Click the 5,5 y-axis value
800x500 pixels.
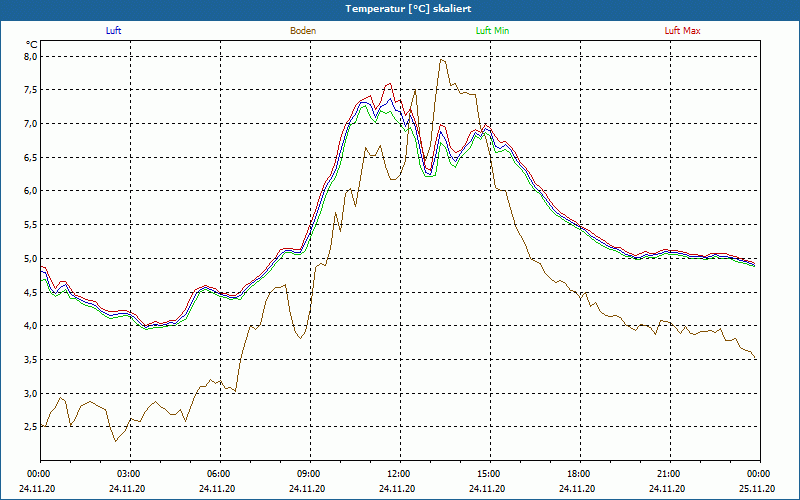(32, 225)
